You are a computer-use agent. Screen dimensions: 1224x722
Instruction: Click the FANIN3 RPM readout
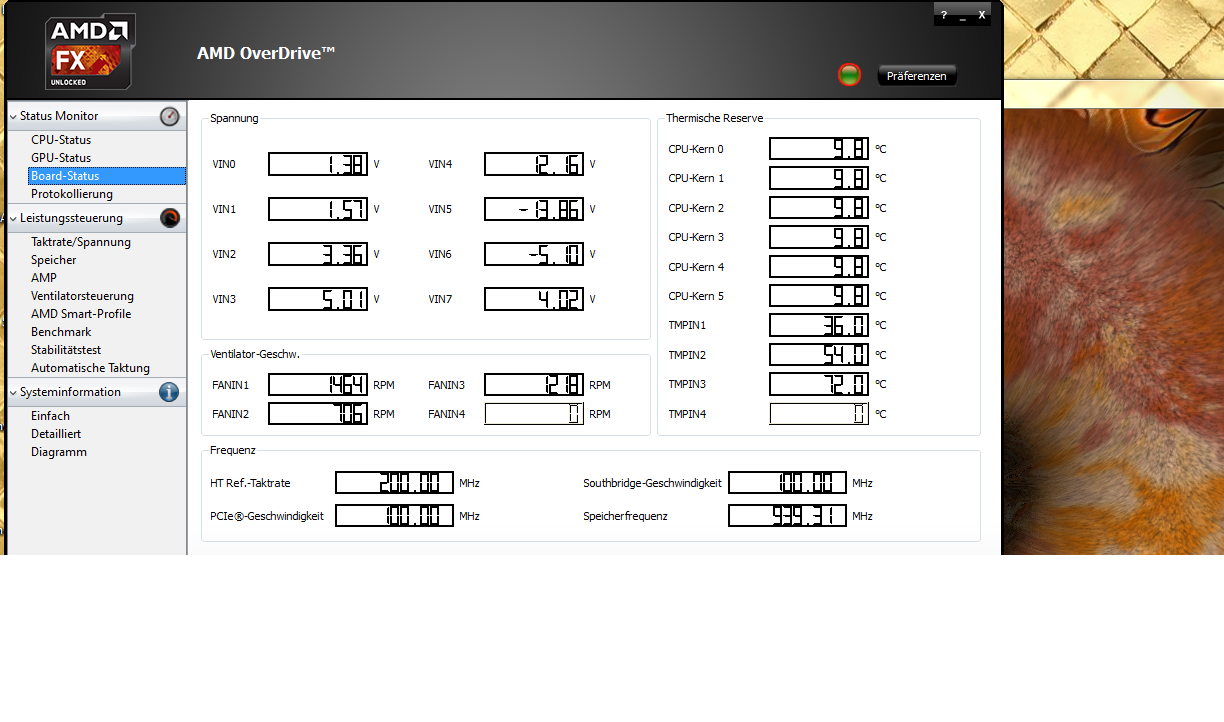pos(534,385)
